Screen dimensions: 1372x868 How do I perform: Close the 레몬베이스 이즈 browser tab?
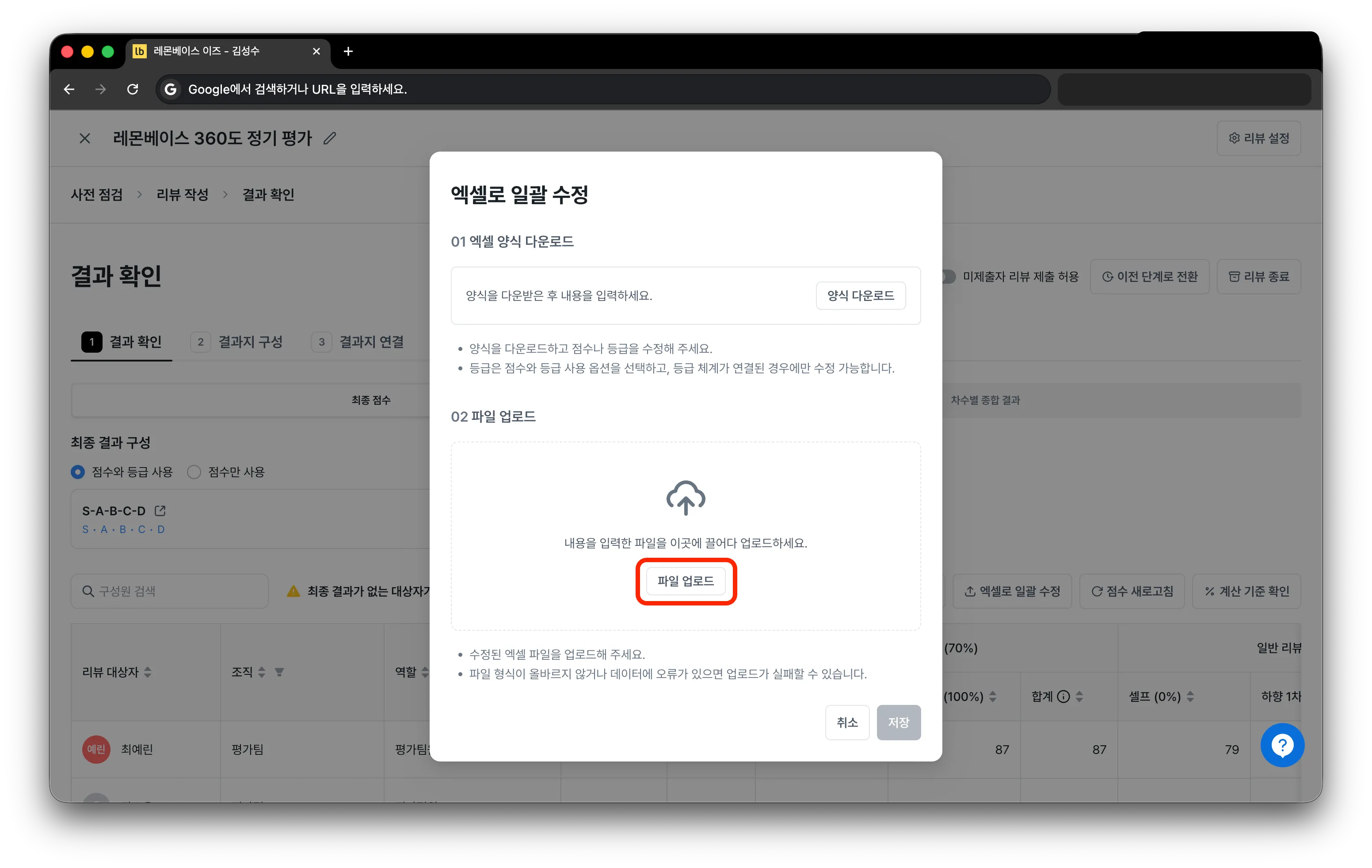(x=316, y=51)
